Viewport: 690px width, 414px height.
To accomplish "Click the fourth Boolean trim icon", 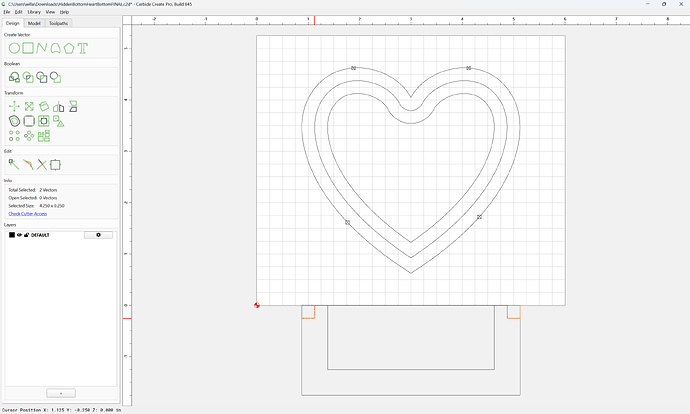I will pyautogui.click(x=55, y=77).
